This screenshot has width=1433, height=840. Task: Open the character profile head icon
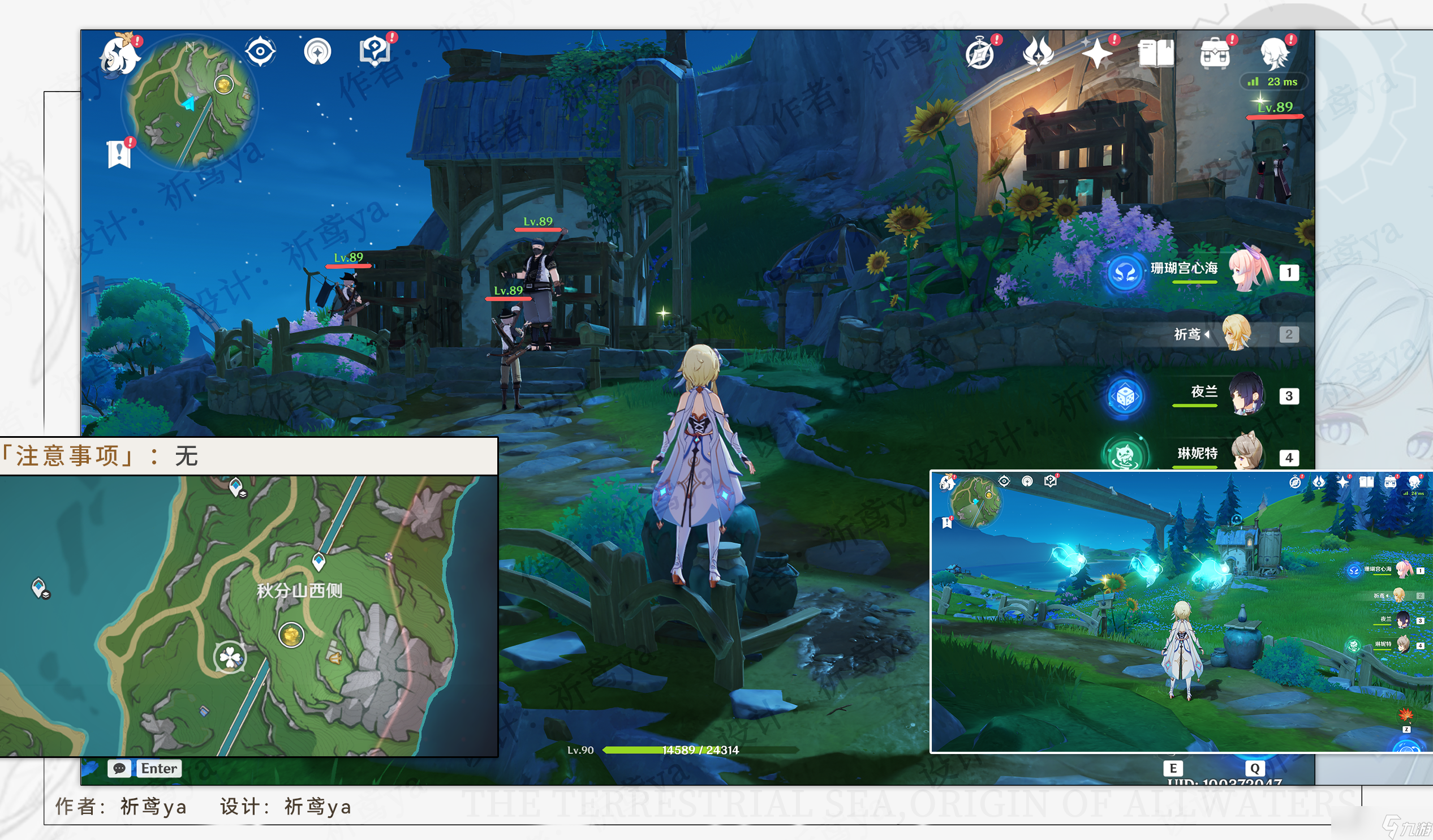coord(1274,54)
